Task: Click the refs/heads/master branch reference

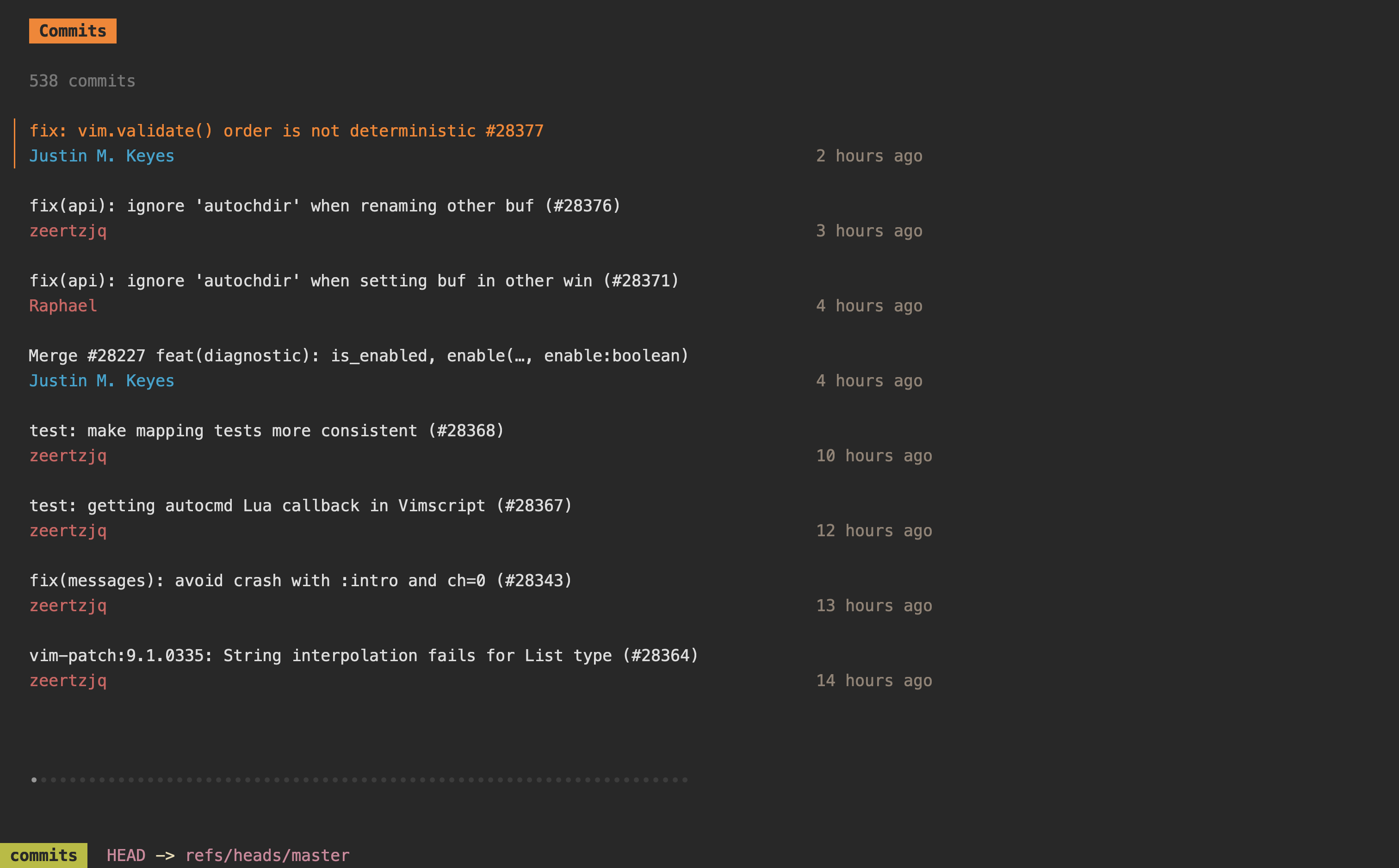Action: pos(267,856)
